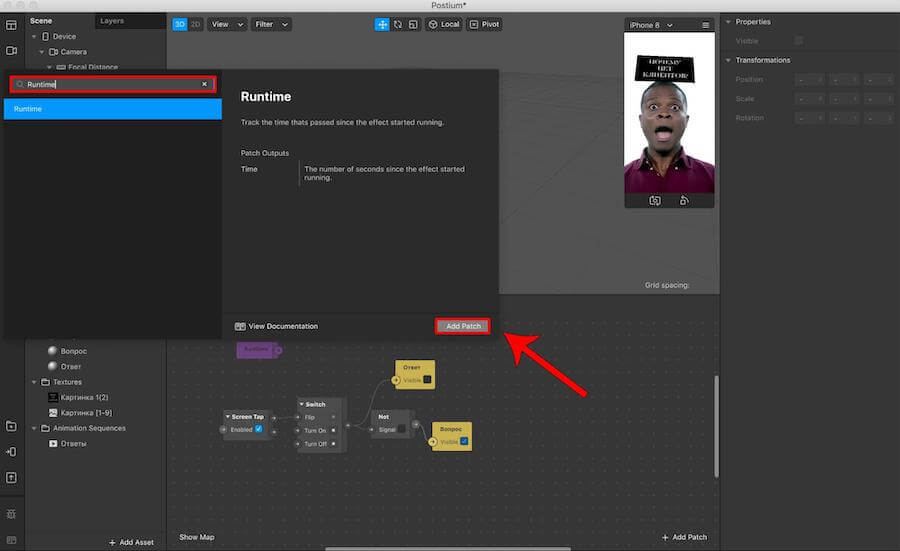900x551 pixels.
Task: Open the View dropdown
Action: tap(226, 24)
